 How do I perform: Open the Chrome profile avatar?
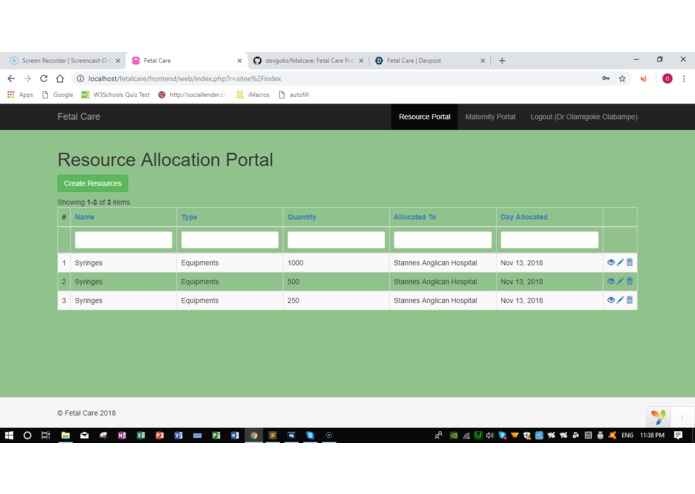667,78
